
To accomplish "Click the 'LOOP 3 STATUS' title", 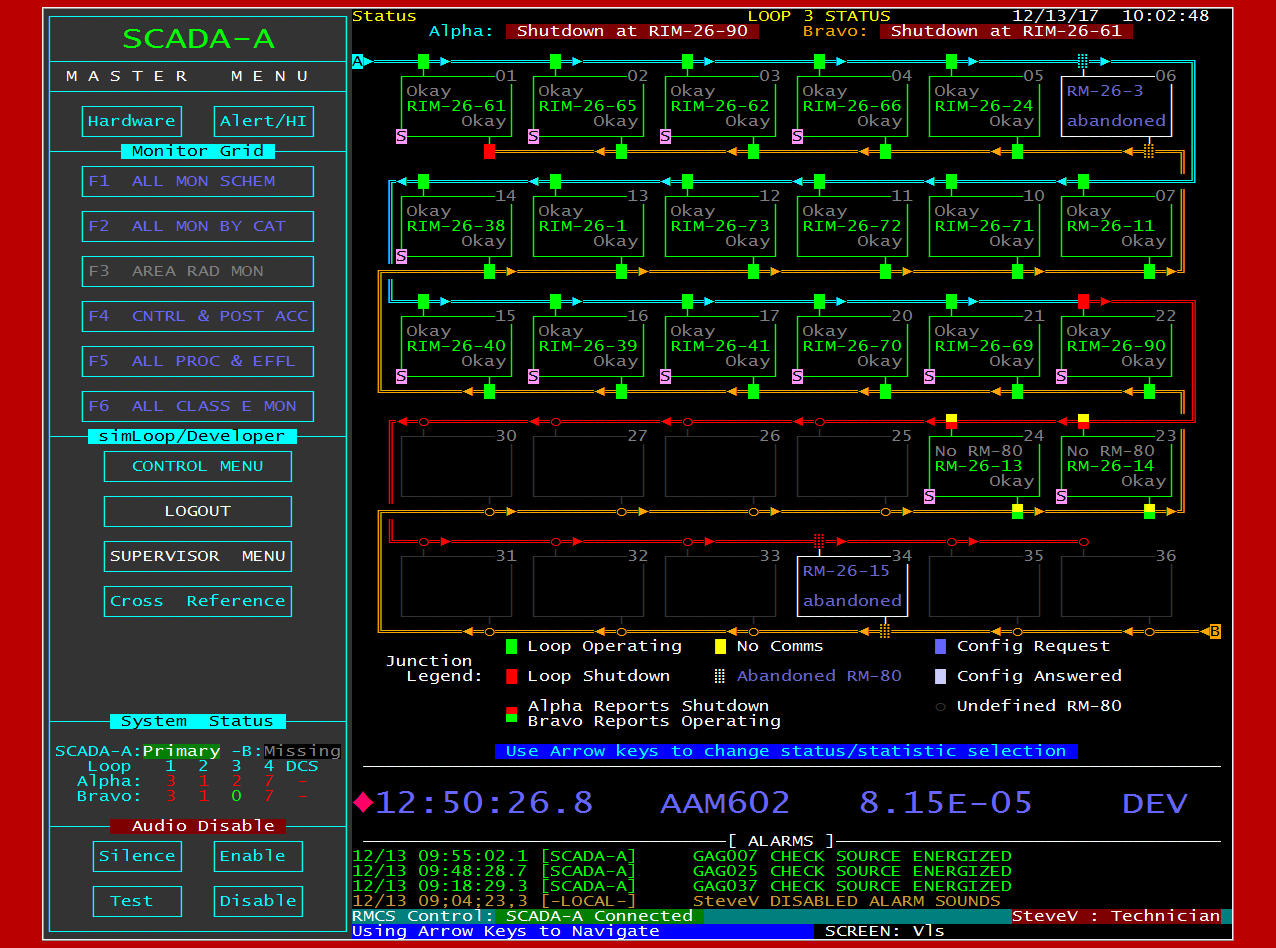I will point(819,16).
